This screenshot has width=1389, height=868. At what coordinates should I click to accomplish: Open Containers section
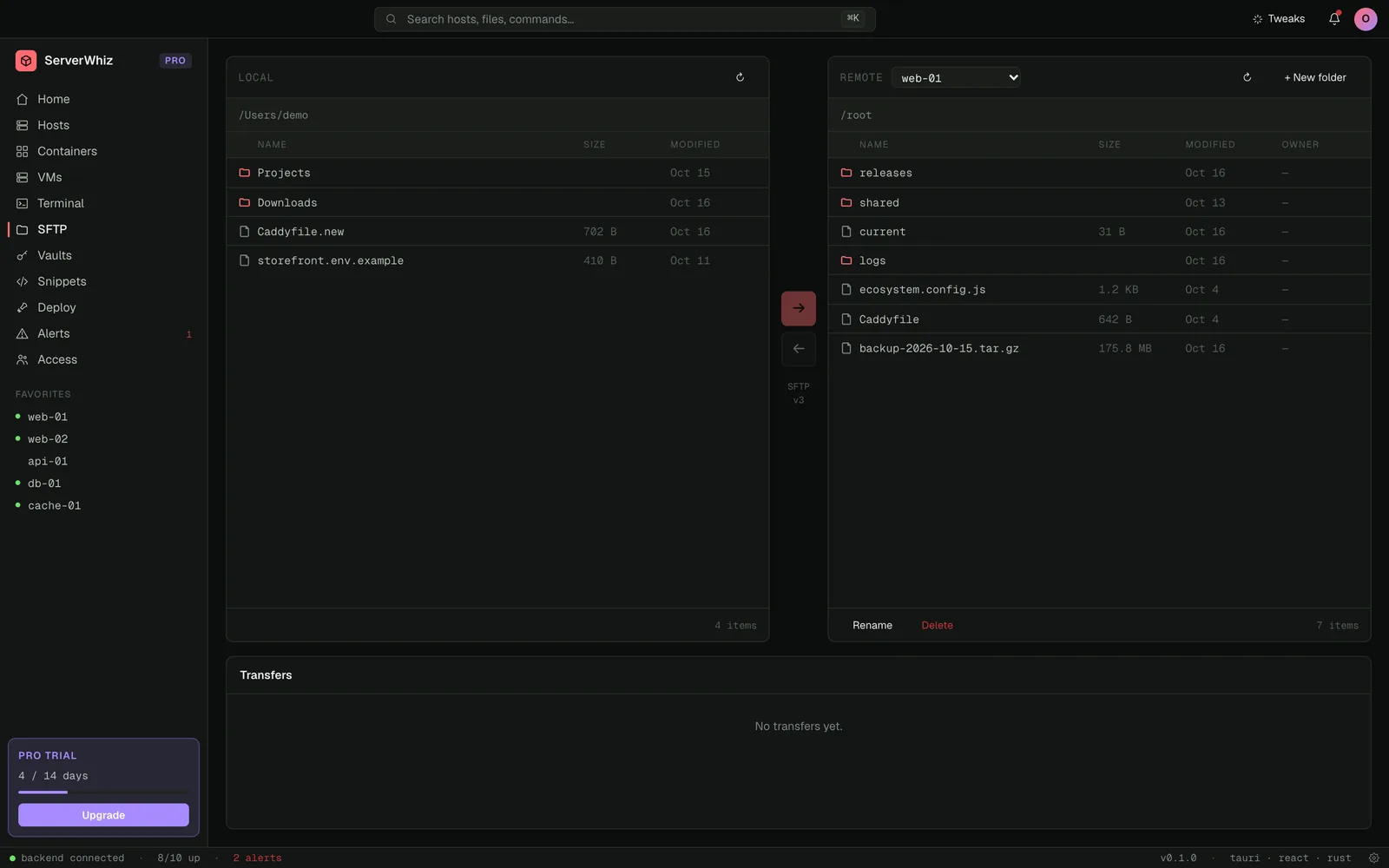(104, 151)
